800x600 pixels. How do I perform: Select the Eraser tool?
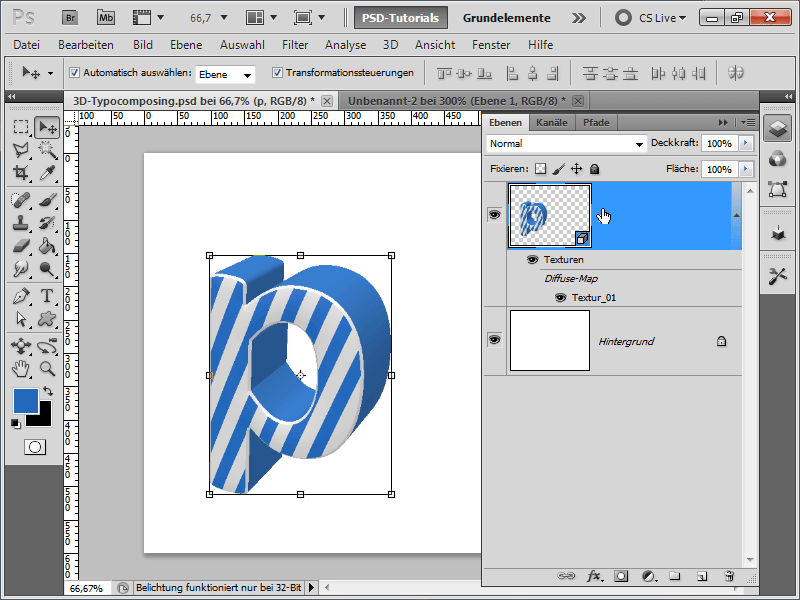click(20, 246)
